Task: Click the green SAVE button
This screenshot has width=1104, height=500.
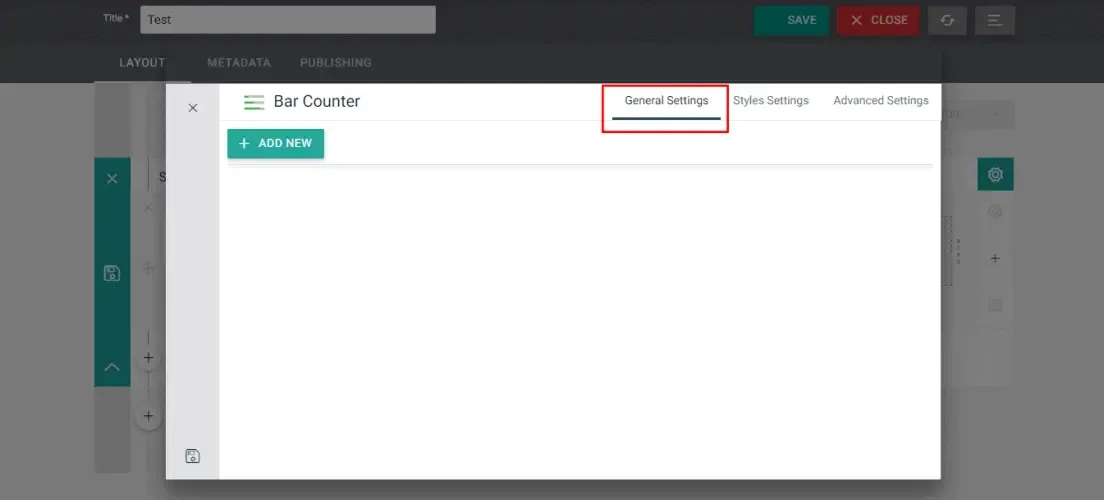Action: [x=791, y=20]
